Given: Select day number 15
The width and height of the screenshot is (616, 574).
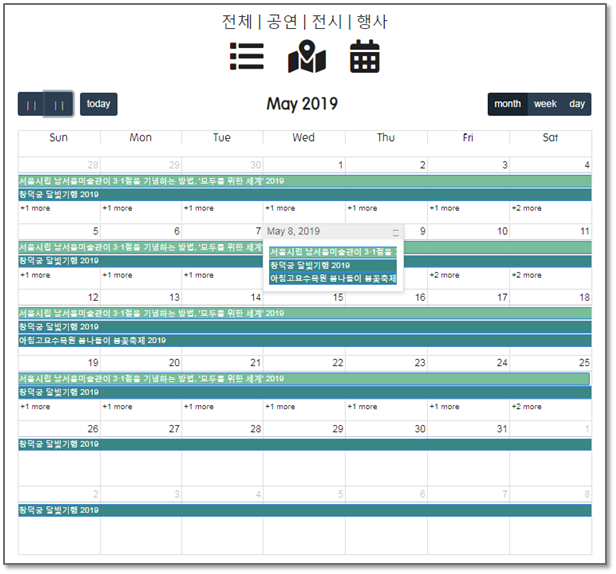Looking at the screenshot, I should 338,297.
